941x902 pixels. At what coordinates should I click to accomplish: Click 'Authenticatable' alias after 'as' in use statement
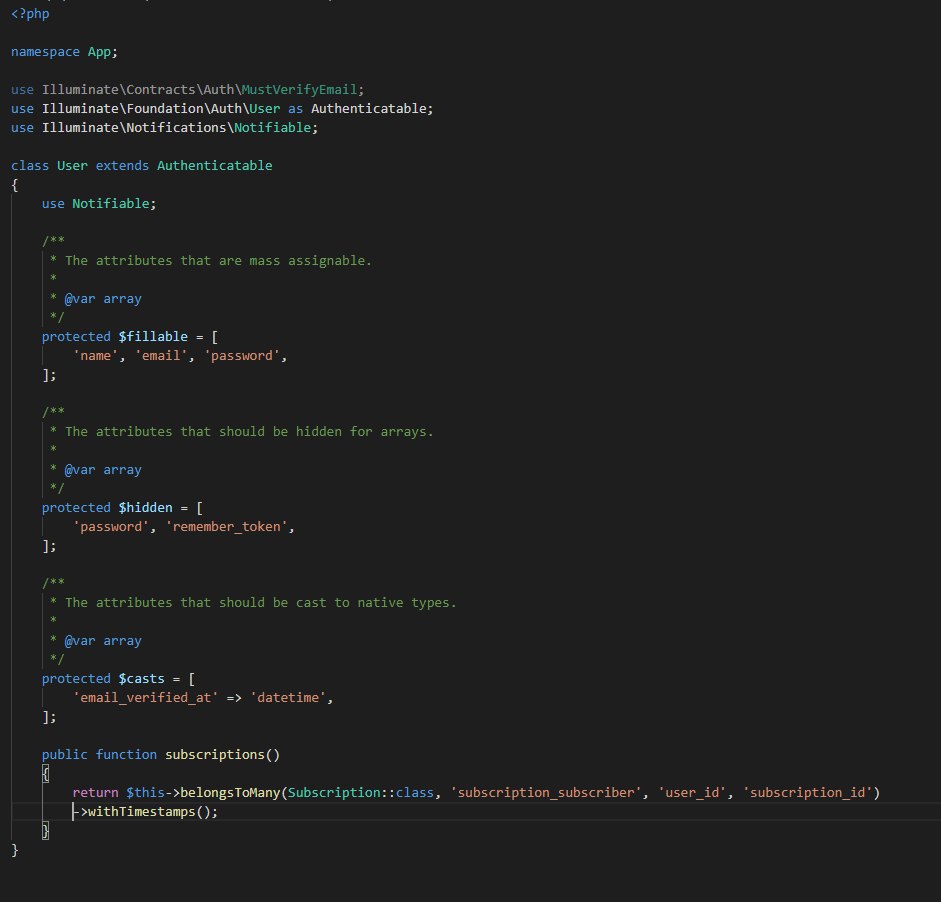coord(368,109)
